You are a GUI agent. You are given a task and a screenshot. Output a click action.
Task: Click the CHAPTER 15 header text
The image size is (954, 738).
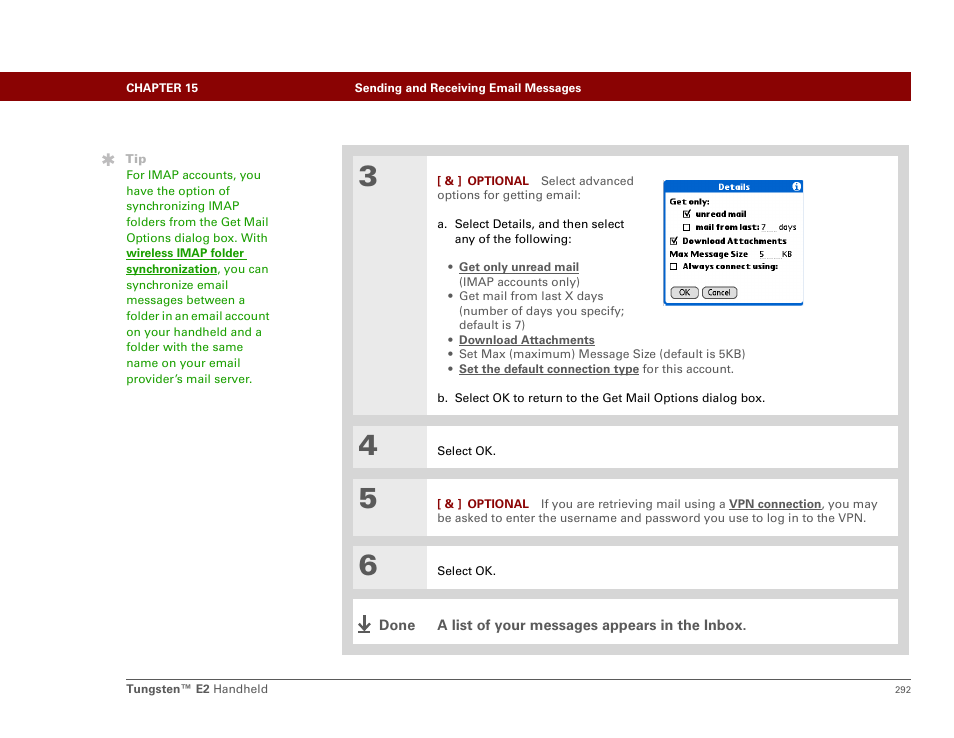click(x=162, y=88)
